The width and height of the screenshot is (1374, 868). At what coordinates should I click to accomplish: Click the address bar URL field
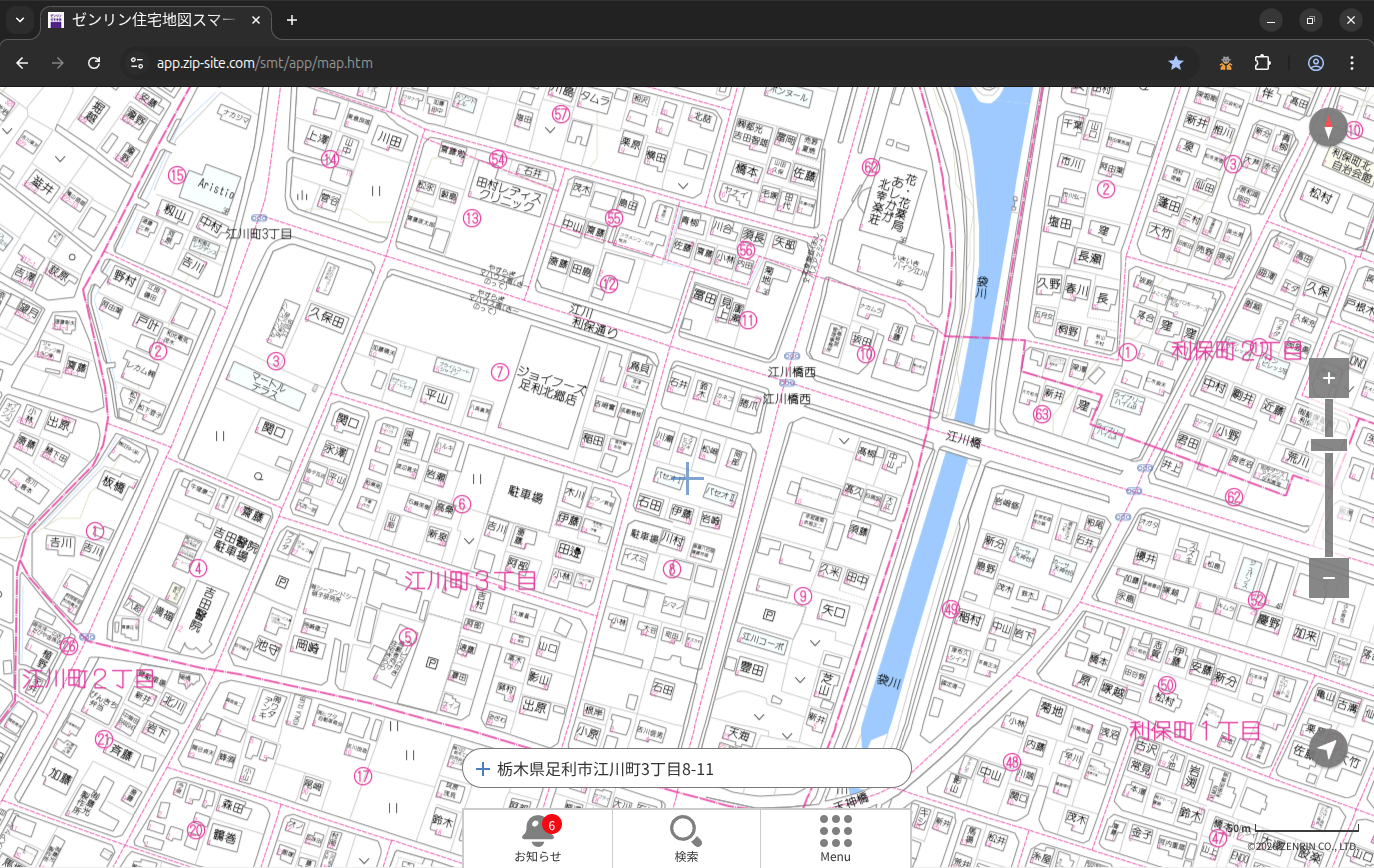pos(600,63)
